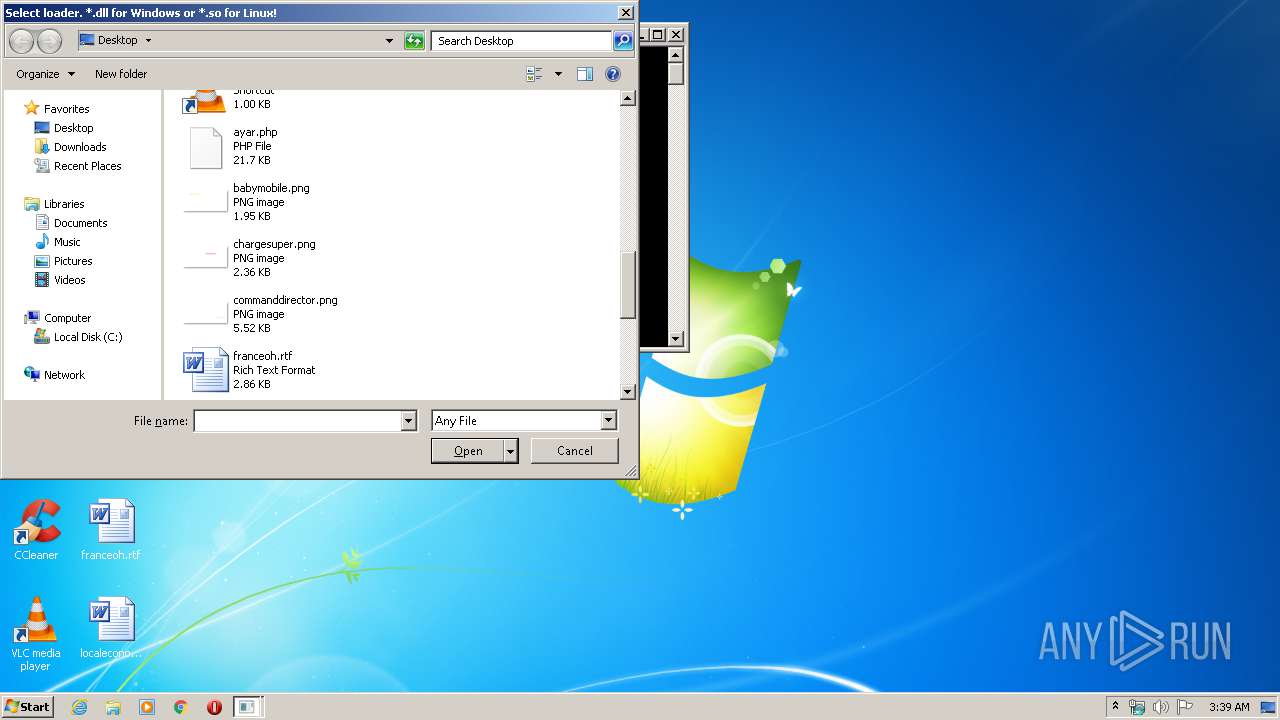1280x720 pixels.
Task: Expand the Open button split arrow
Action: pos(511,451)
